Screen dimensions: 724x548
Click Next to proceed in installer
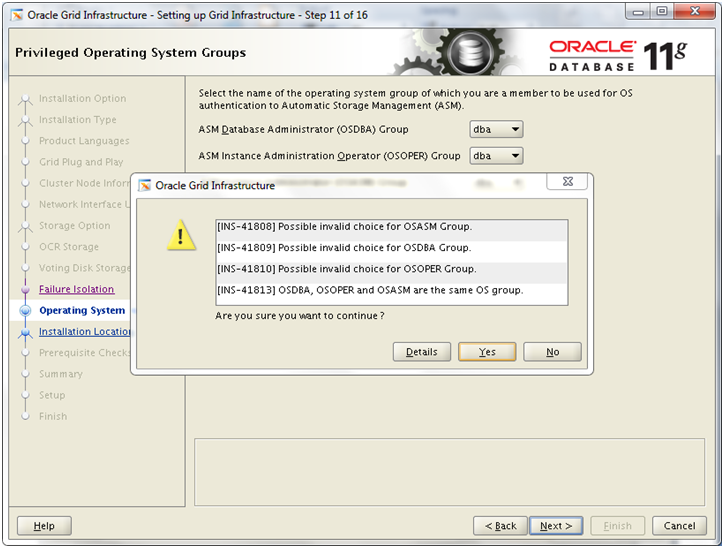[x=556, y=526]
